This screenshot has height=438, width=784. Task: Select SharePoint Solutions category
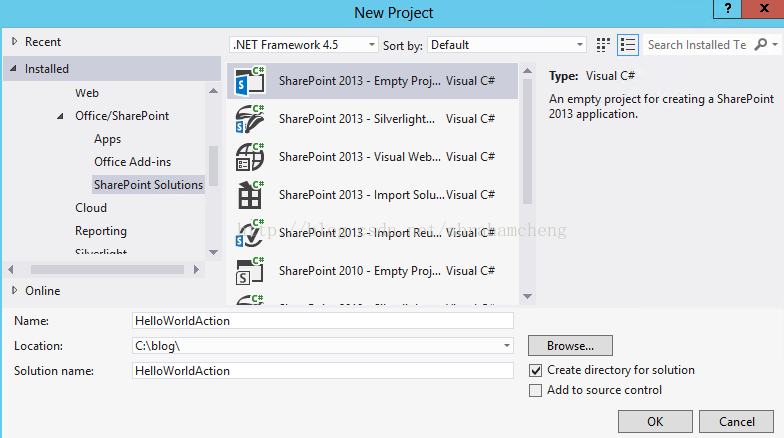coord(148,185)
